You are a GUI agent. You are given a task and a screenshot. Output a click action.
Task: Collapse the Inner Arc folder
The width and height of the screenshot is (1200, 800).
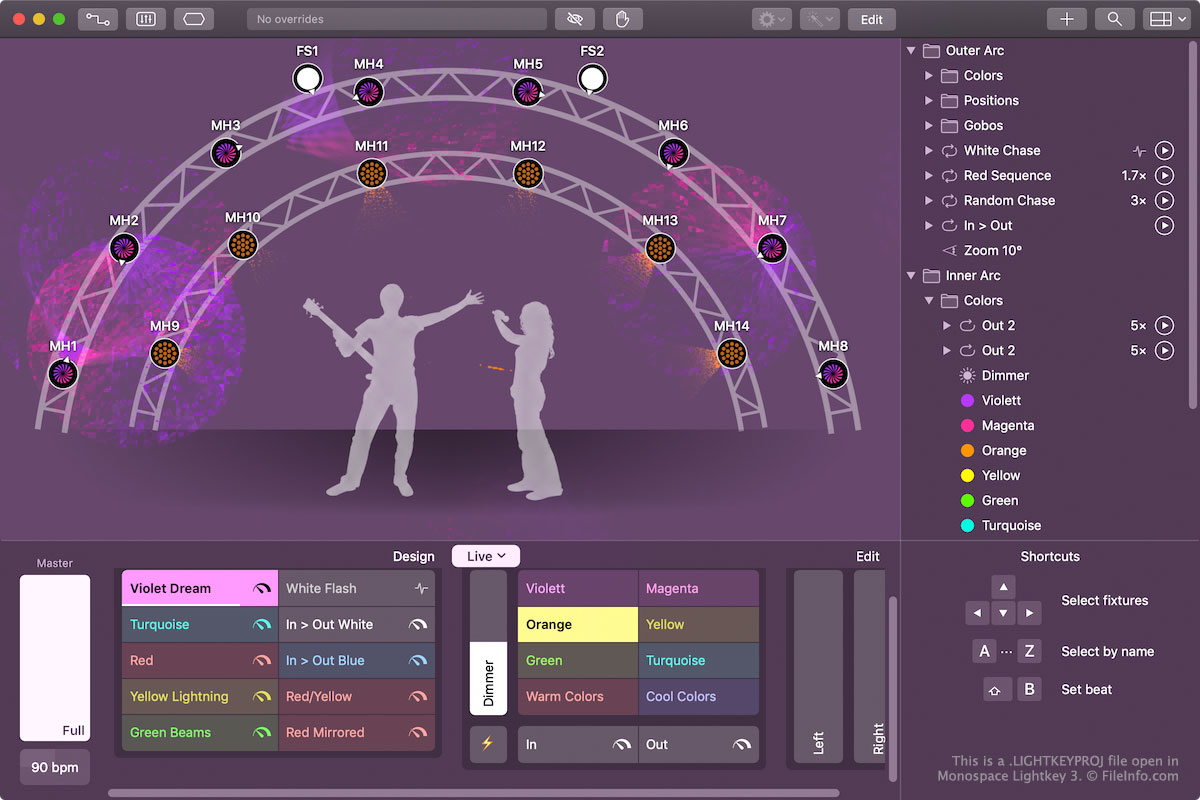[x=911, y=275]
